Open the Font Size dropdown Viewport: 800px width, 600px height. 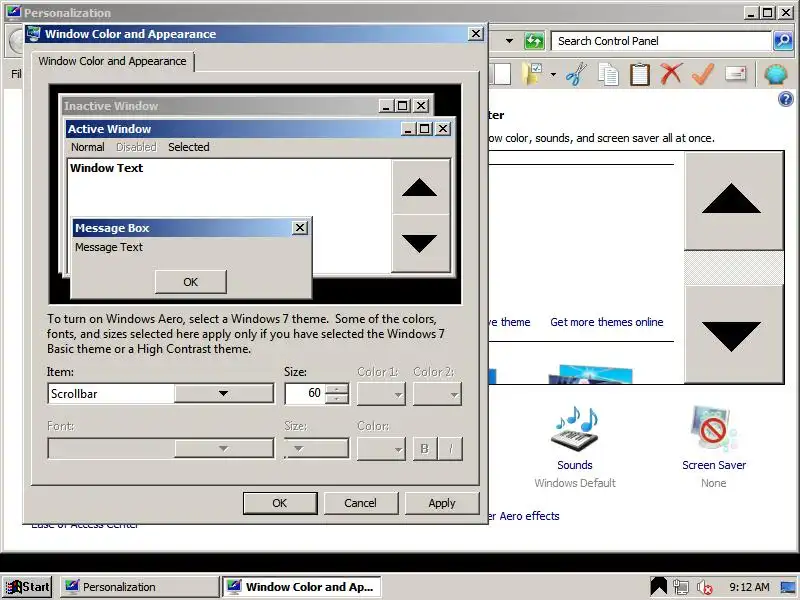316,449
